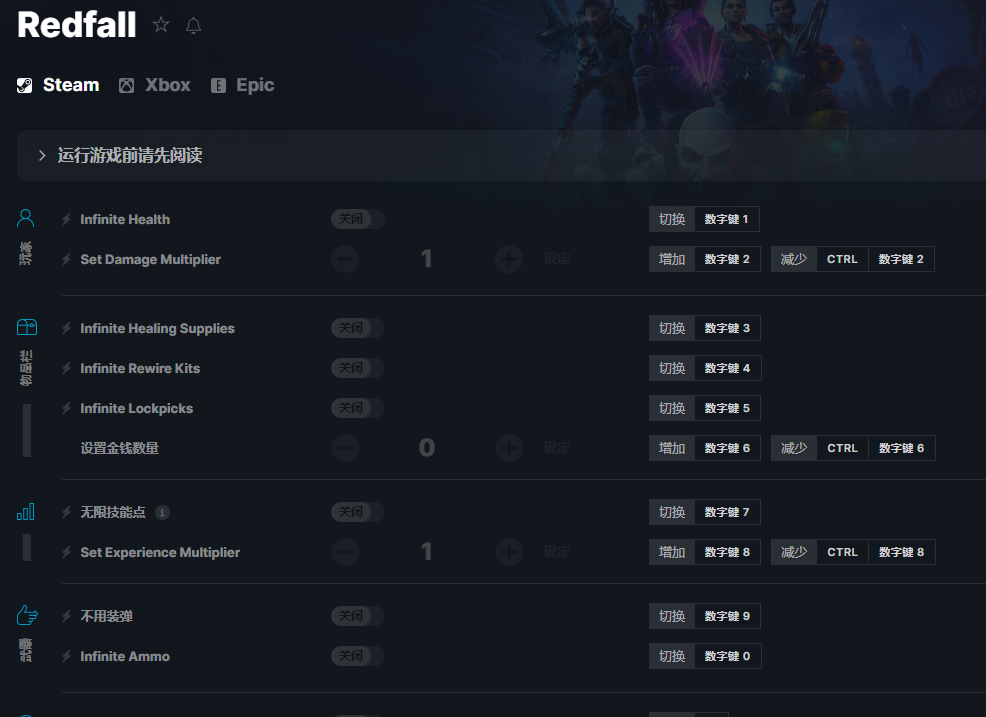Open the info icon next to 无限技能点
Image resolution: width=986 pixels, height=717 pixels.
pos(162,513)
